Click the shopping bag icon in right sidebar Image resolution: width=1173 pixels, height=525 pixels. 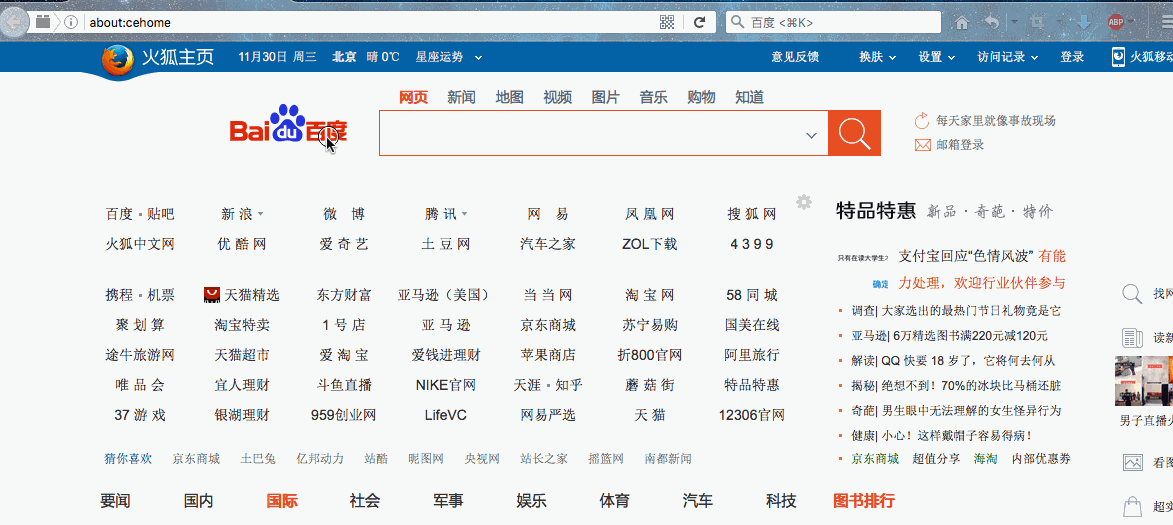1133,507
